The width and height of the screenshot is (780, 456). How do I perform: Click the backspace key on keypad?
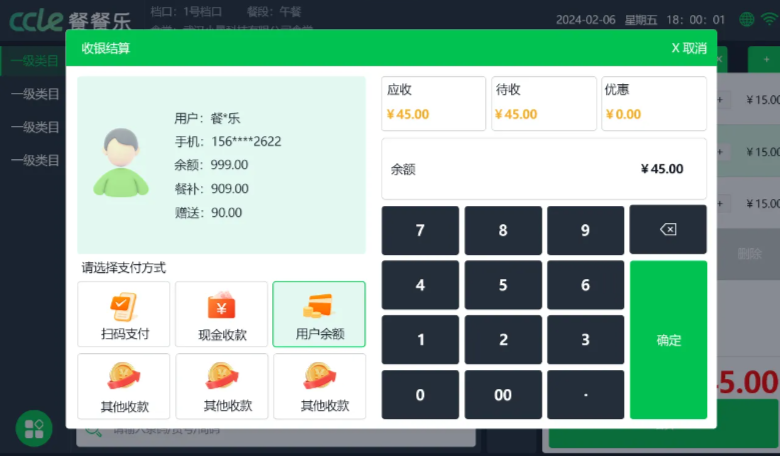[x=667, y=230]
